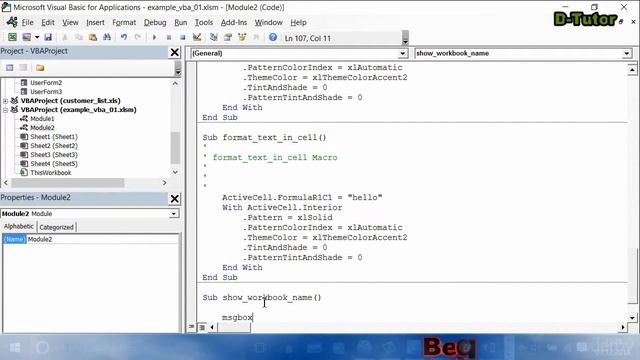Open the File menu
The width and height of the screenshot is (640, 360).
pyautogui.click(x=27, y=22)
